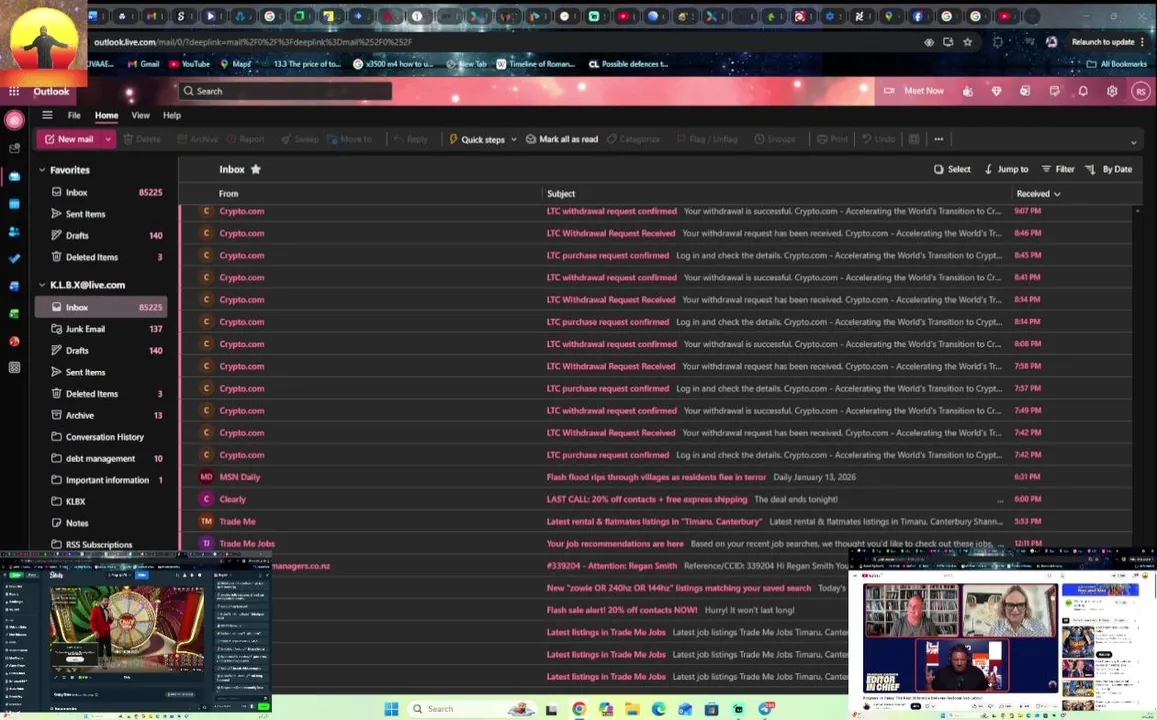1157x720 pixels.
Task: Open the Word app in the rail
Action: pyautogui.click(x=14, y=286)
